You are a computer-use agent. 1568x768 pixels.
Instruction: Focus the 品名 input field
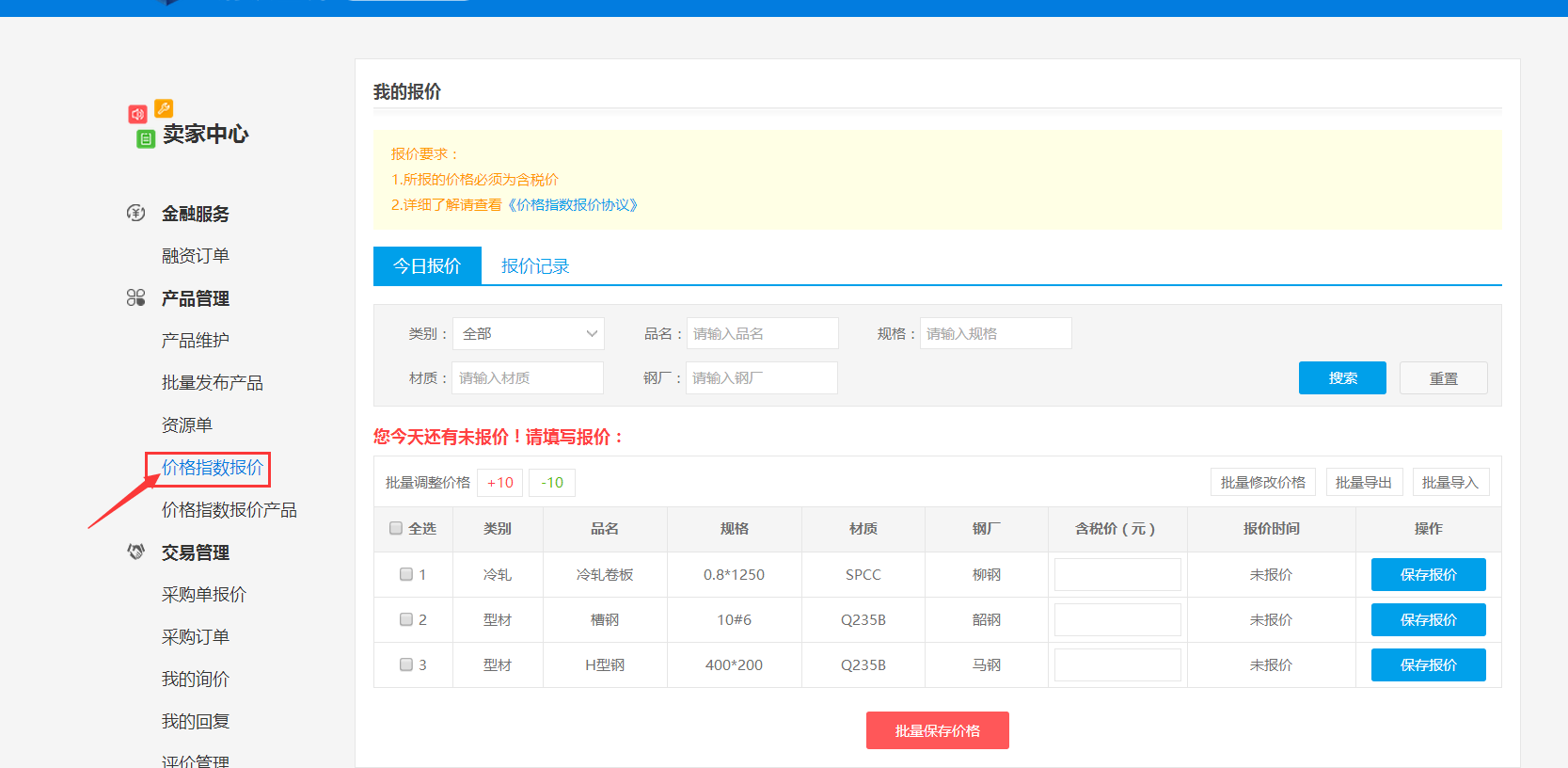tap(763, 333)
